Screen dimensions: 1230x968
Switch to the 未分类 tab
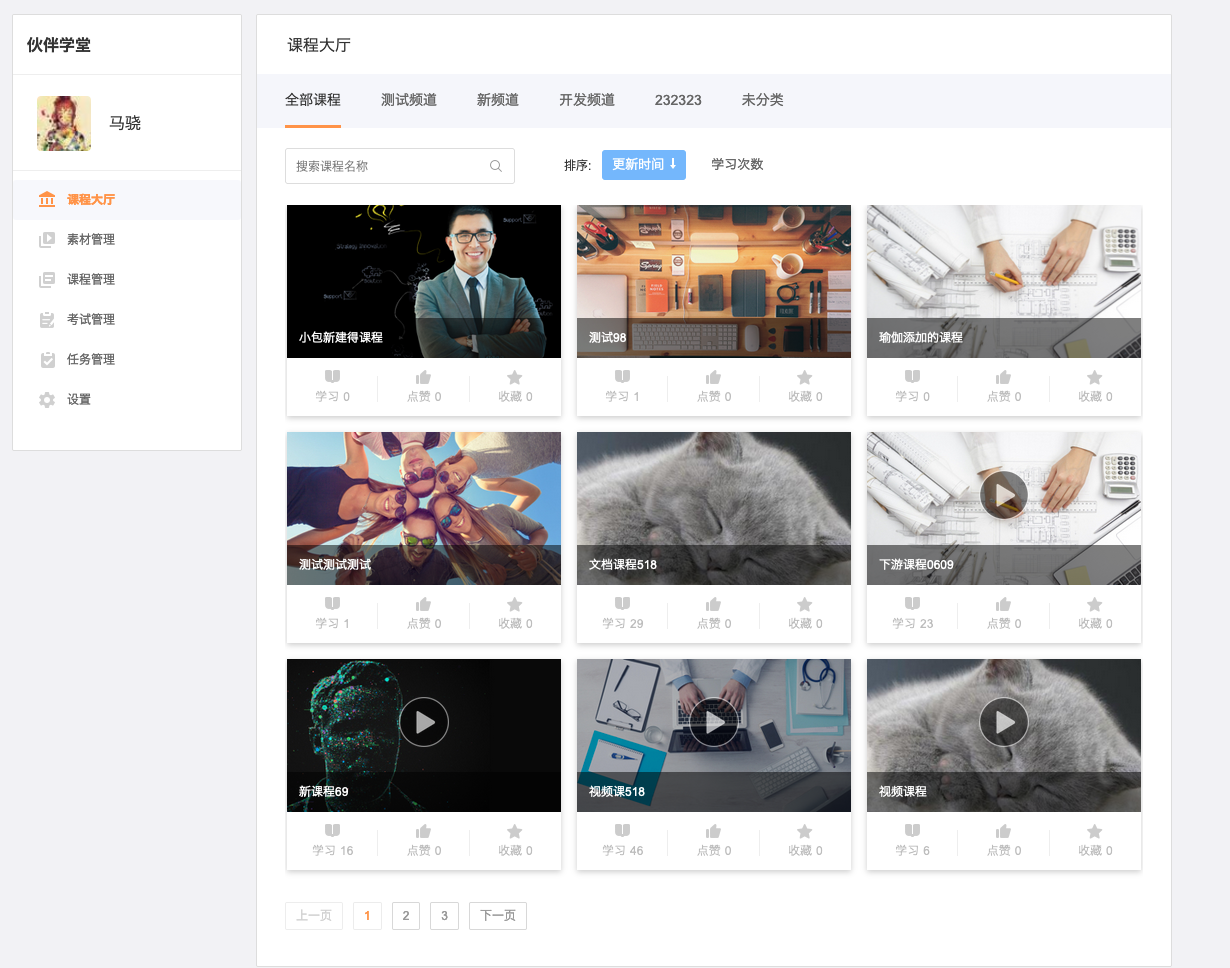click(763, 100)
